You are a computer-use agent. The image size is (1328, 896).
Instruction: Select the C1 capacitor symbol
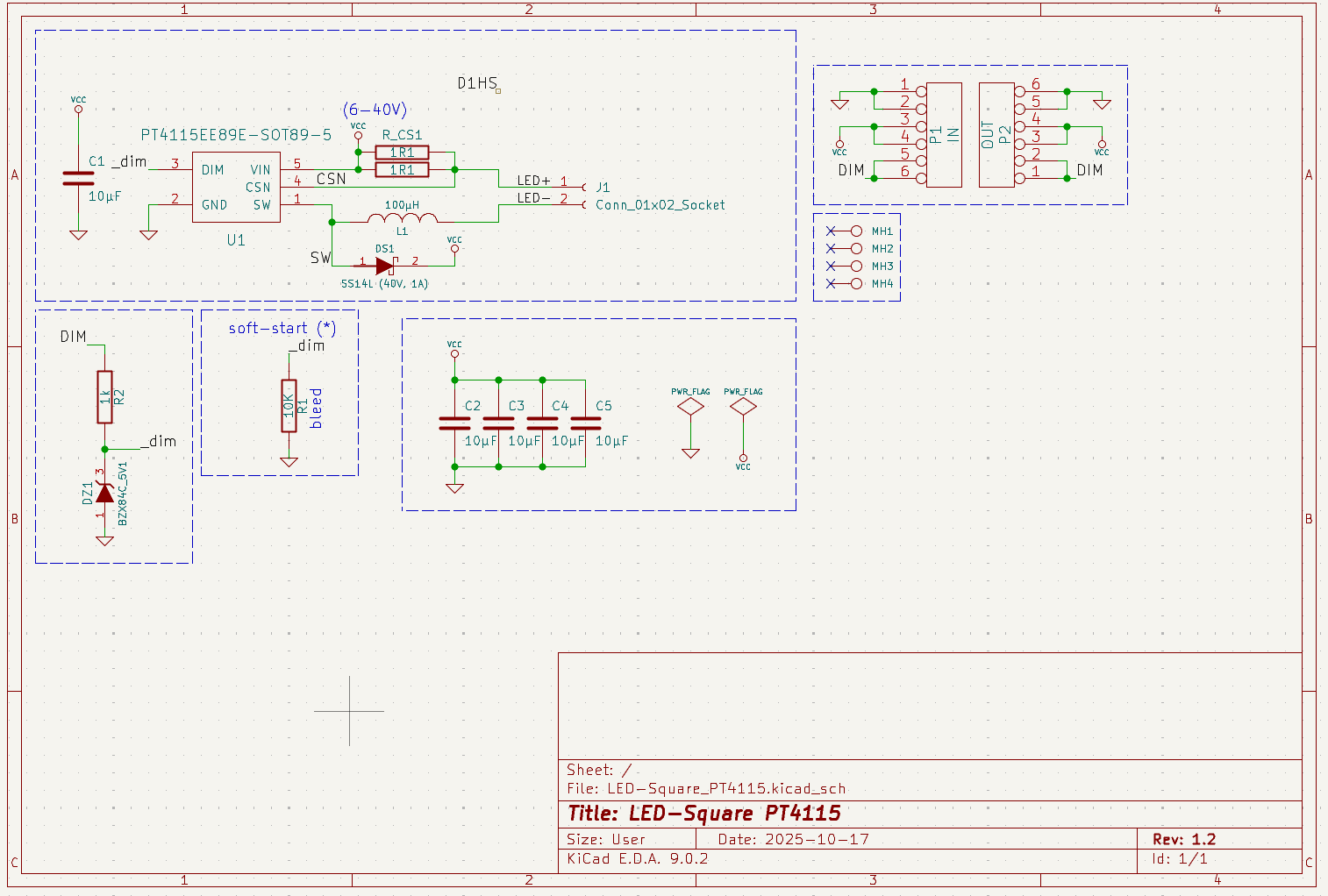pos(78,178)
